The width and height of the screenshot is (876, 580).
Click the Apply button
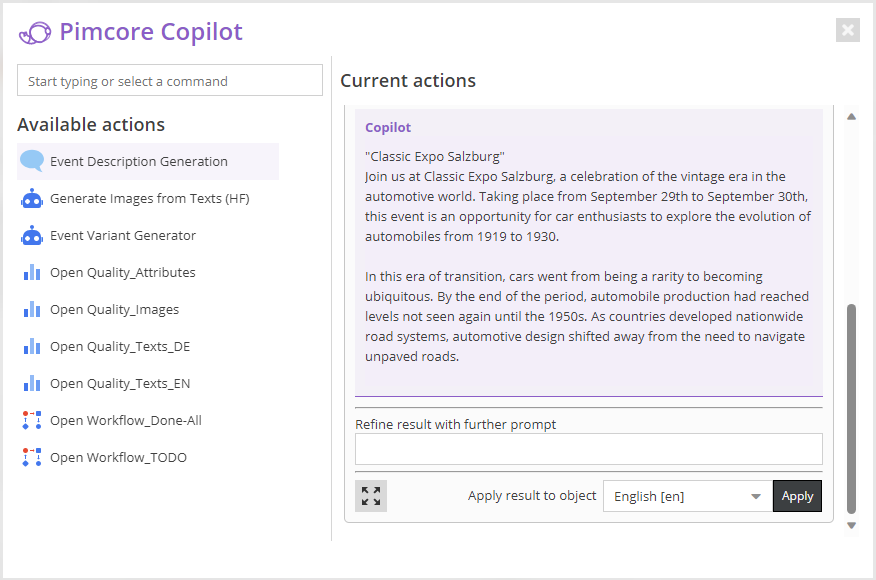(x=797, y=496)
